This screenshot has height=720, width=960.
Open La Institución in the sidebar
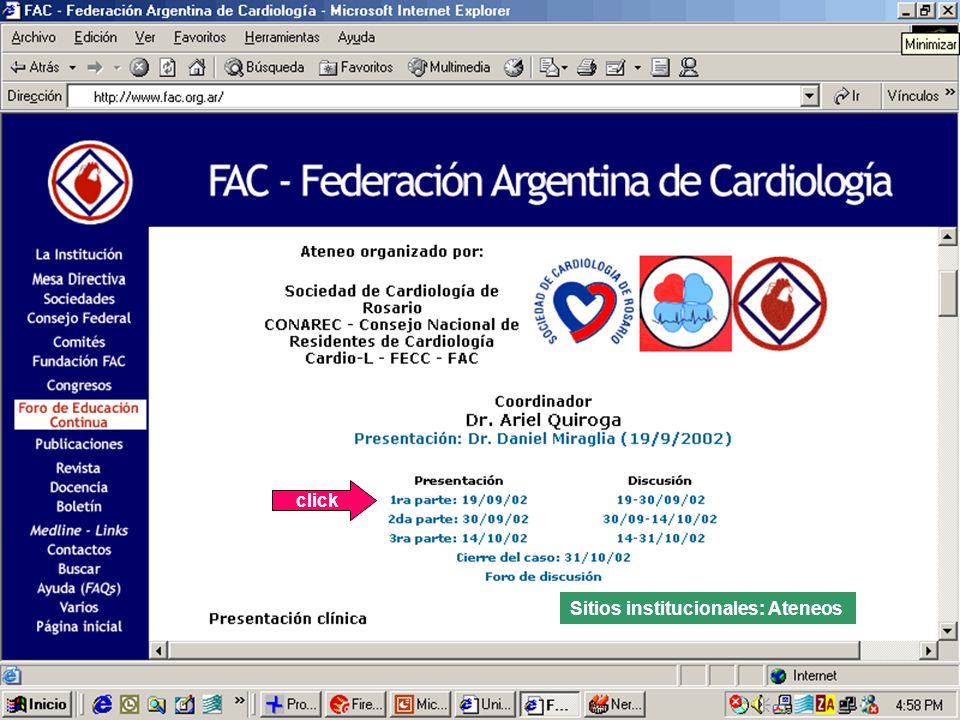click(78, 255)
